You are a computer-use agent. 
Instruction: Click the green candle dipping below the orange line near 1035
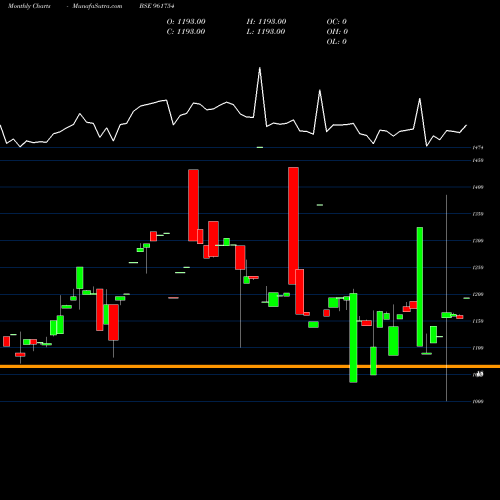coord(353,338)
